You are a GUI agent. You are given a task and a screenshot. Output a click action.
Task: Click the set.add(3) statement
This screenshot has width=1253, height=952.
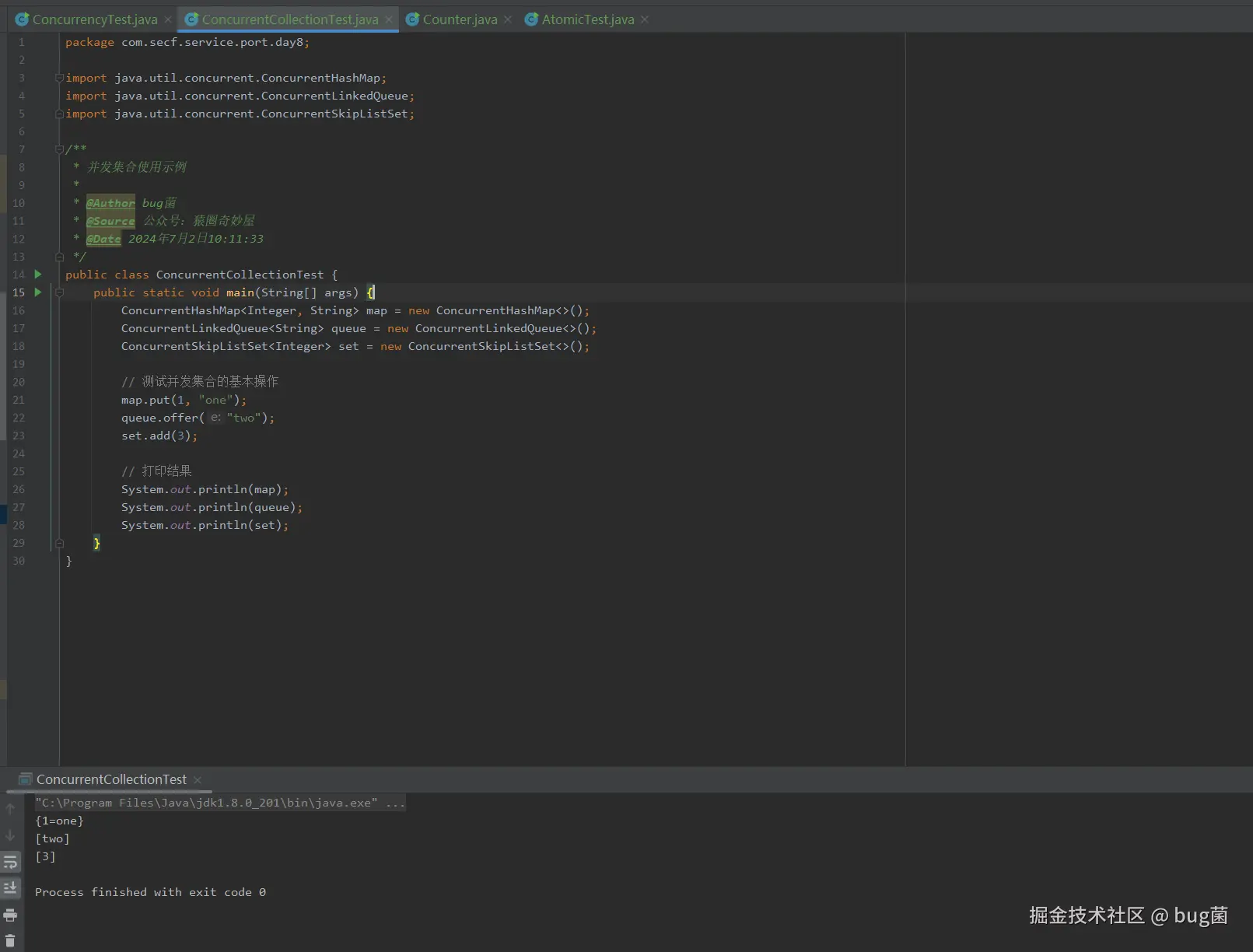point(159,436)
